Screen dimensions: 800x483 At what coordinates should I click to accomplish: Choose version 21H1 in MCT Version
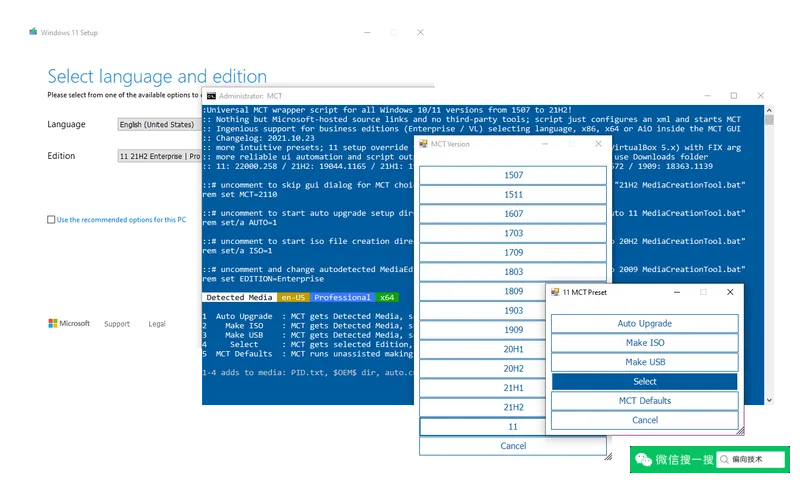[x=483, y=388]
